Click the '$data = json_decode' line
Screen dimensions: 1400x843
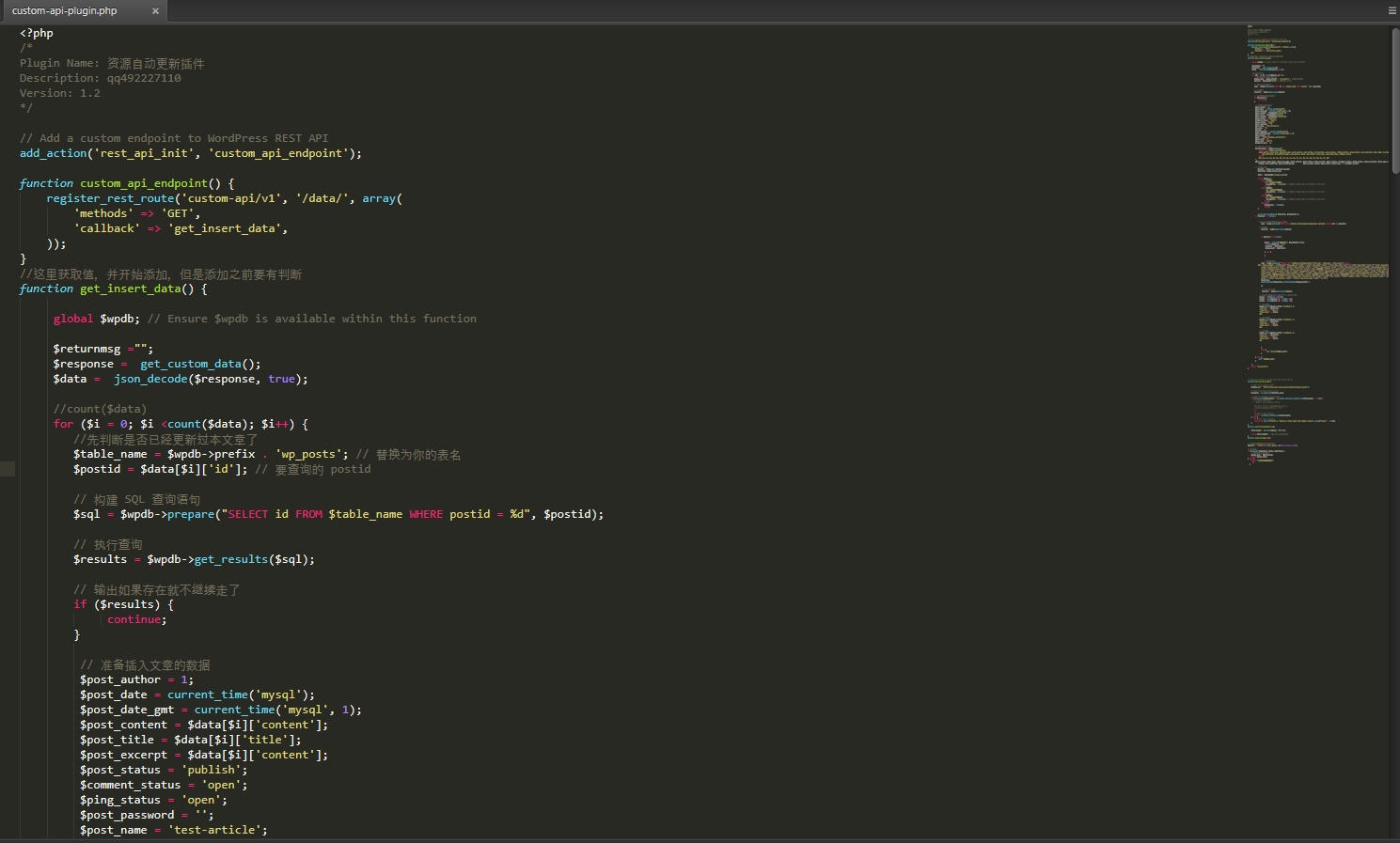click(181, 379)
